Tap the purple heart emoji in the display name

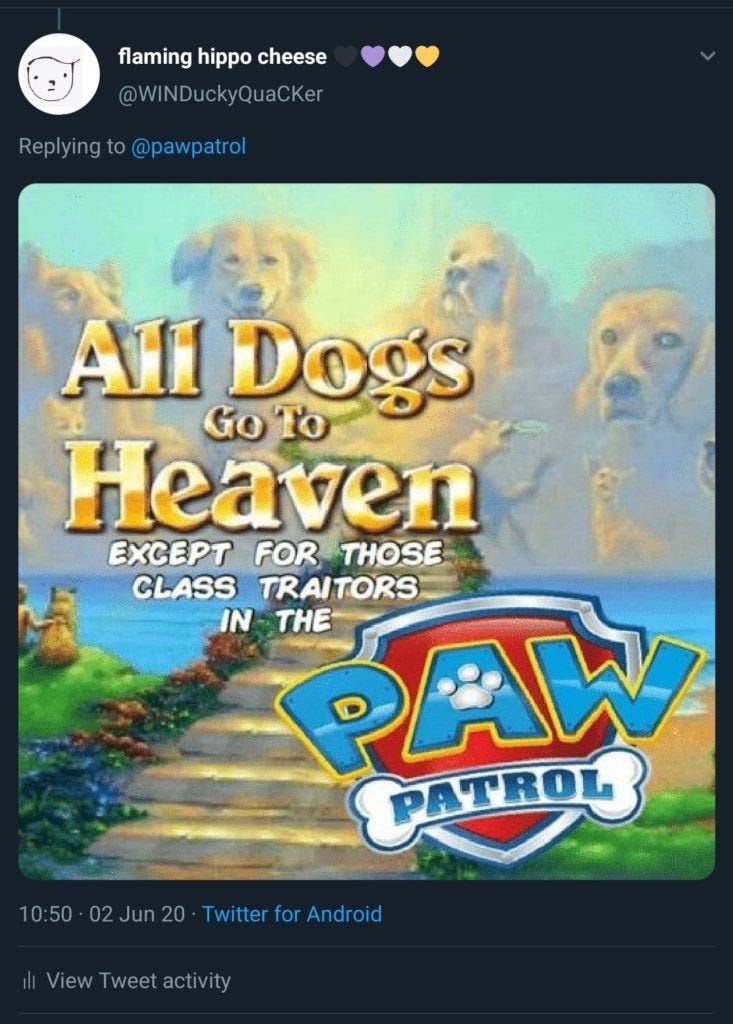[x=373, y=57]
